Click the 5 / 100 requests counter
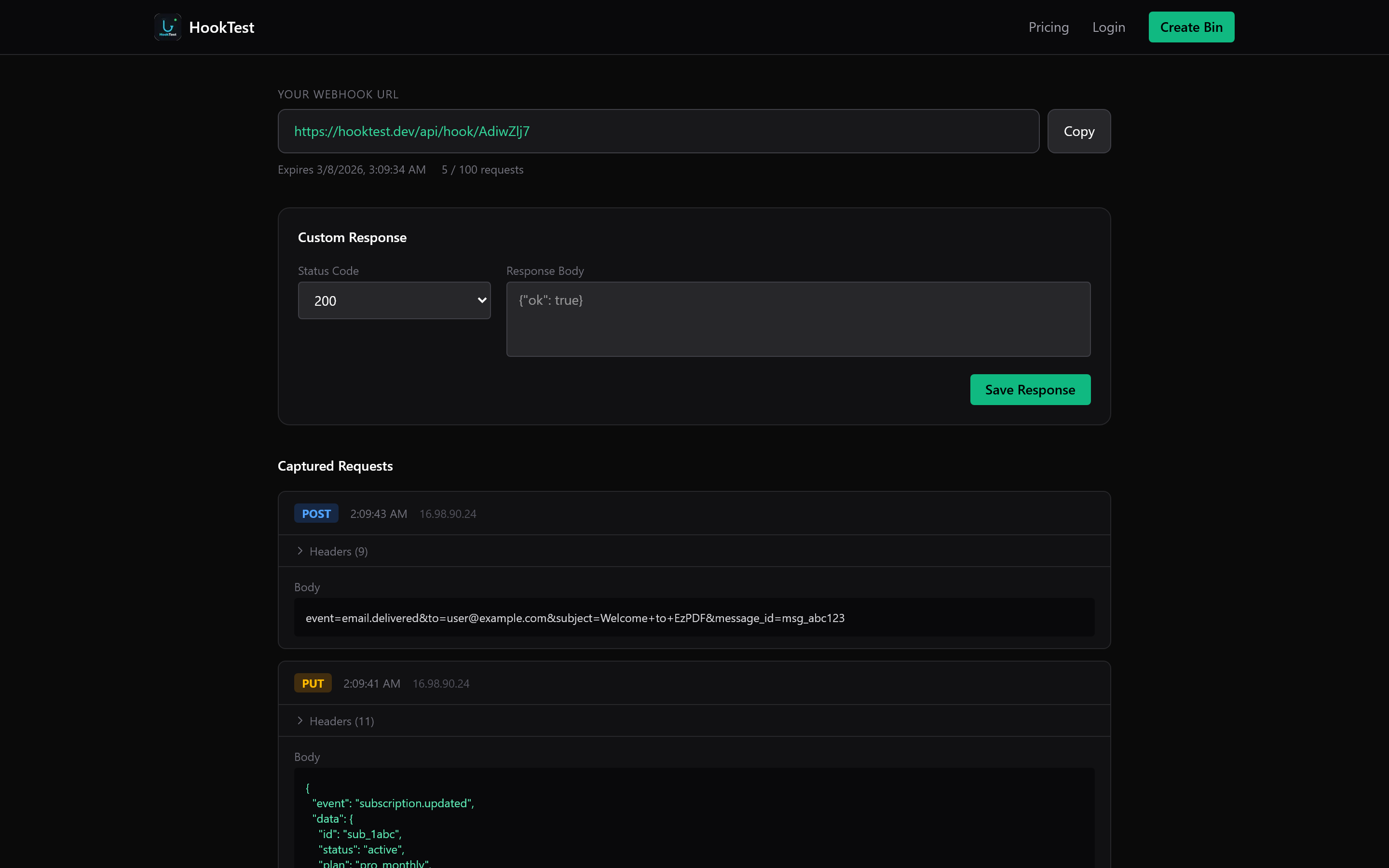The image size is (1389, 868). click(x=482, y=169)
